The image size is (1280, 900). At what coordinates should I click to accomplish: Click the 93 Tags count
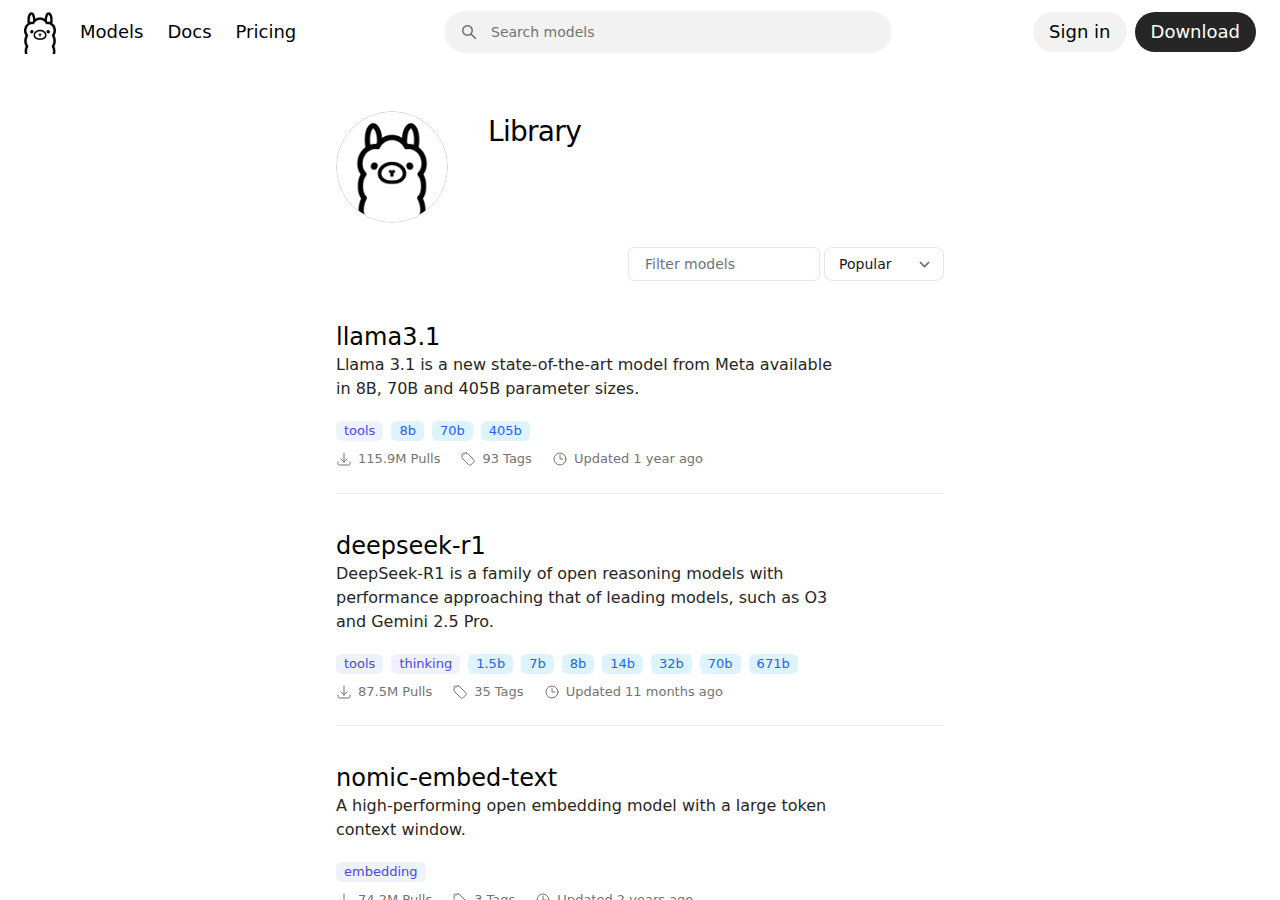pyautogui.click(x=507, y=459)
